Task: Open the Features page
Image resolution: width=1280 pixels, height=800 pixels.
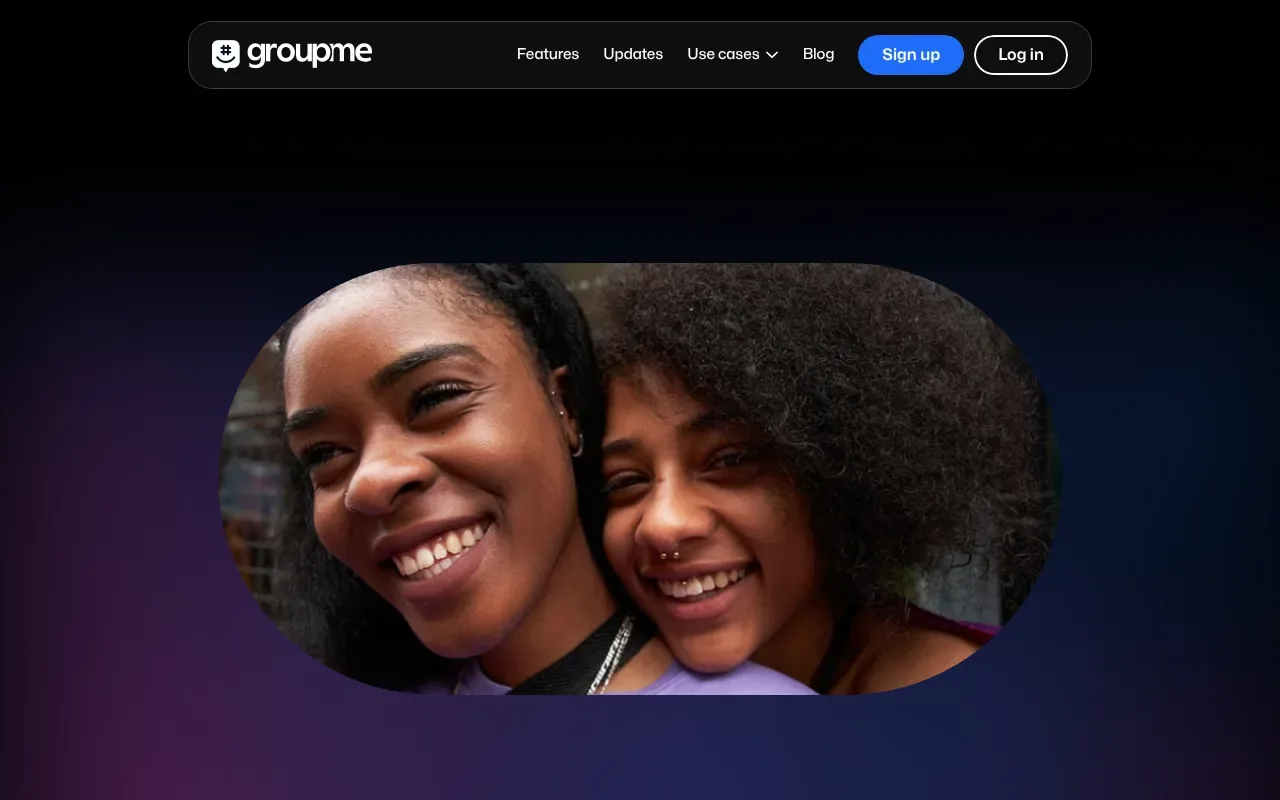Action: tap(547, 54)
